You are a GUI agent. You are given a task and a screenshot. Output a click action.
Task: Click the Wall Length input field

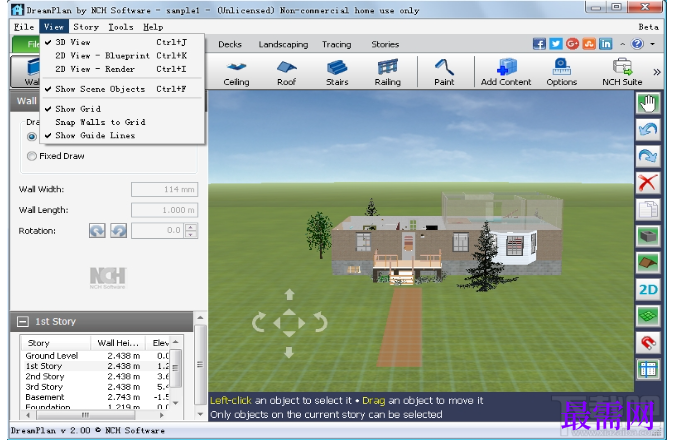[x=164, y=210]
